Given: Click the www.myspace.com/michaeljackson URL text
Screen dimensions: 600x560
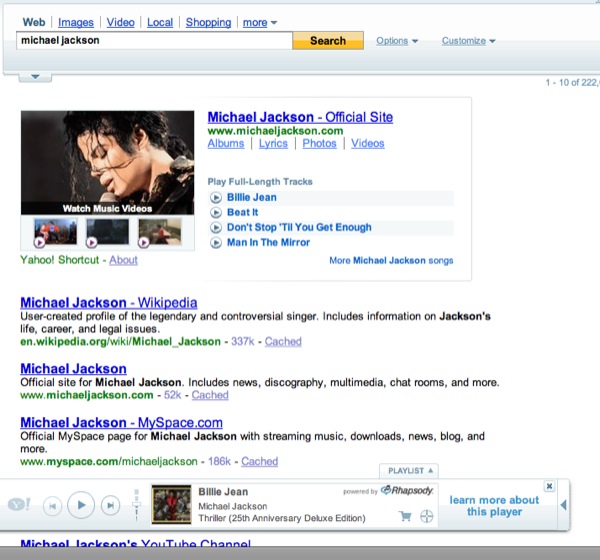Looking at the screenshot, I should point(109,462).
